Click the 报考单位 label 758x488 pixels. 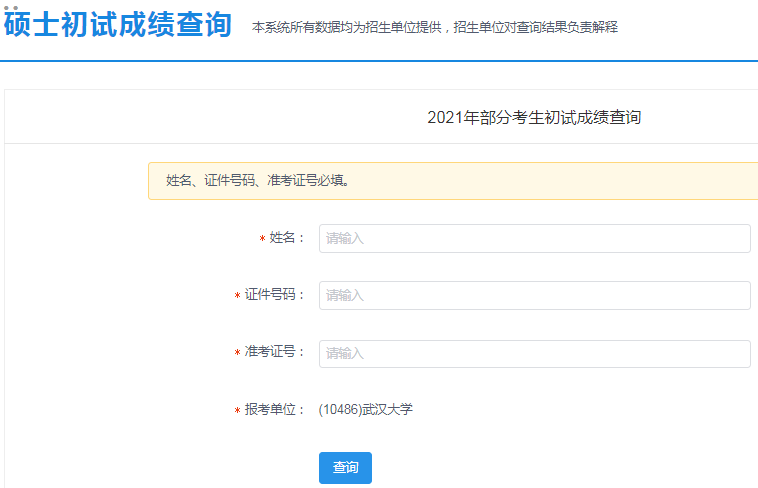(x=275, y=410)
